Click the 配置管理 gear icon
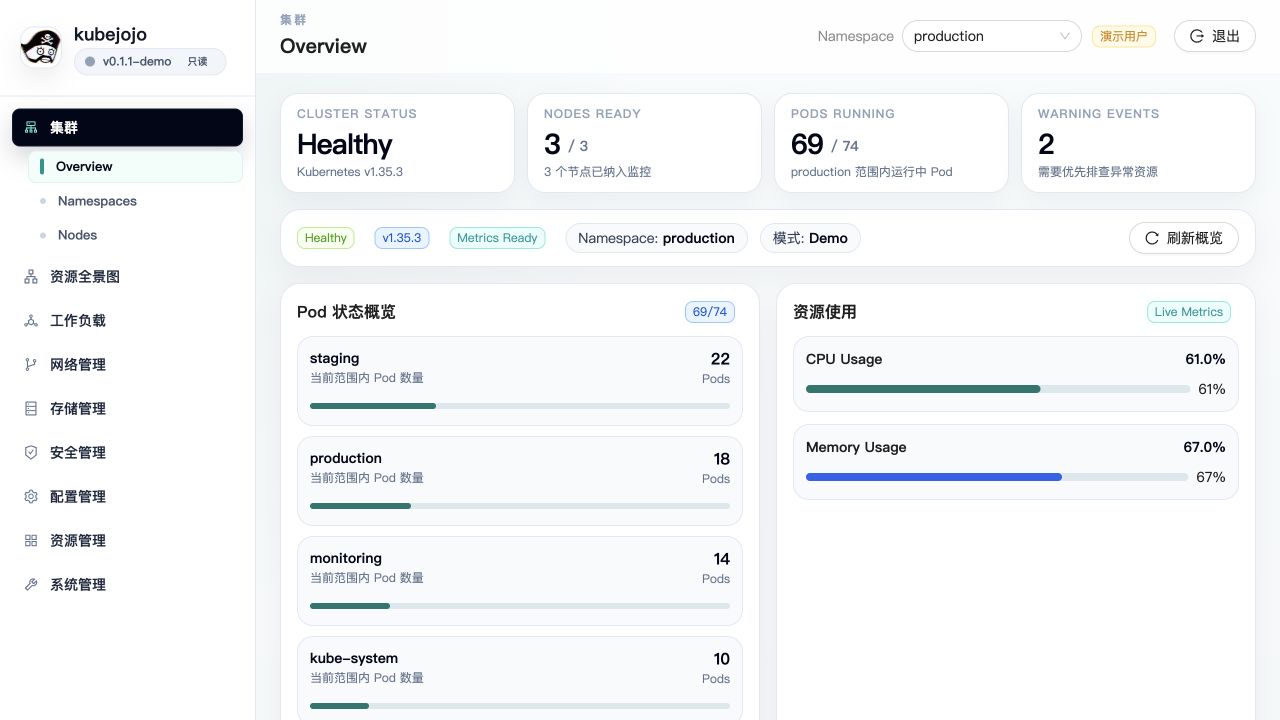Viewport: 1280px width, 720px height. pyautogui.click(x=31, y=497)
